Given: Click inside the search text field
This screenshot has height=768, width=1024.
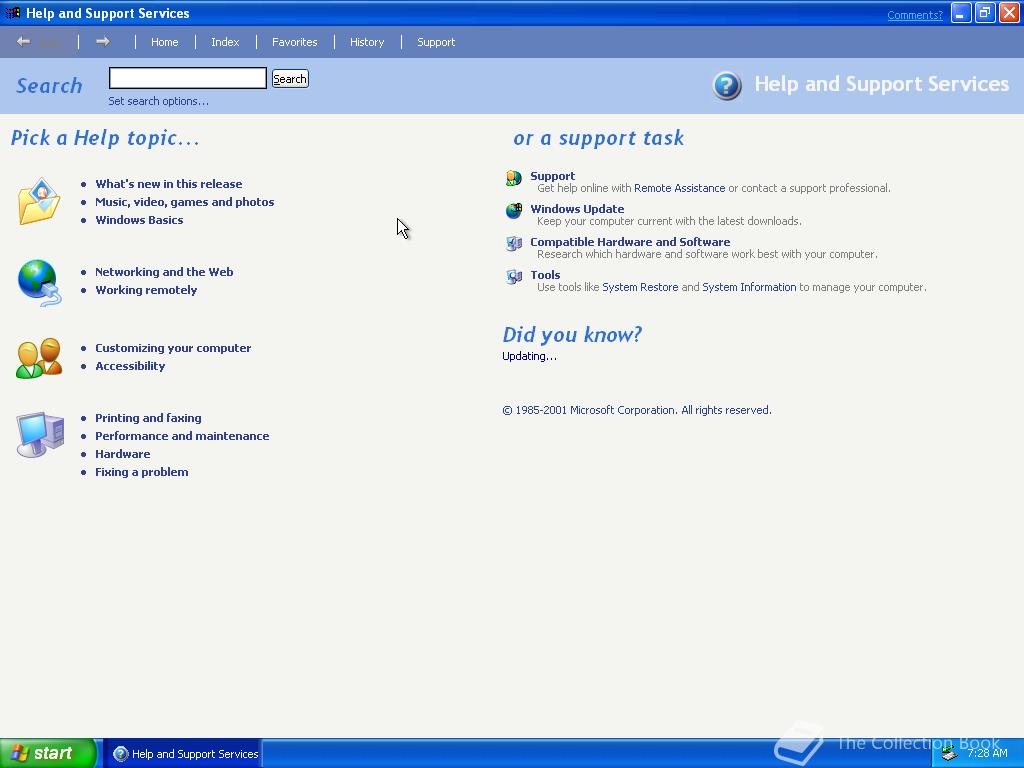Looking at the screenshot, I should click(x=187, y=78).
